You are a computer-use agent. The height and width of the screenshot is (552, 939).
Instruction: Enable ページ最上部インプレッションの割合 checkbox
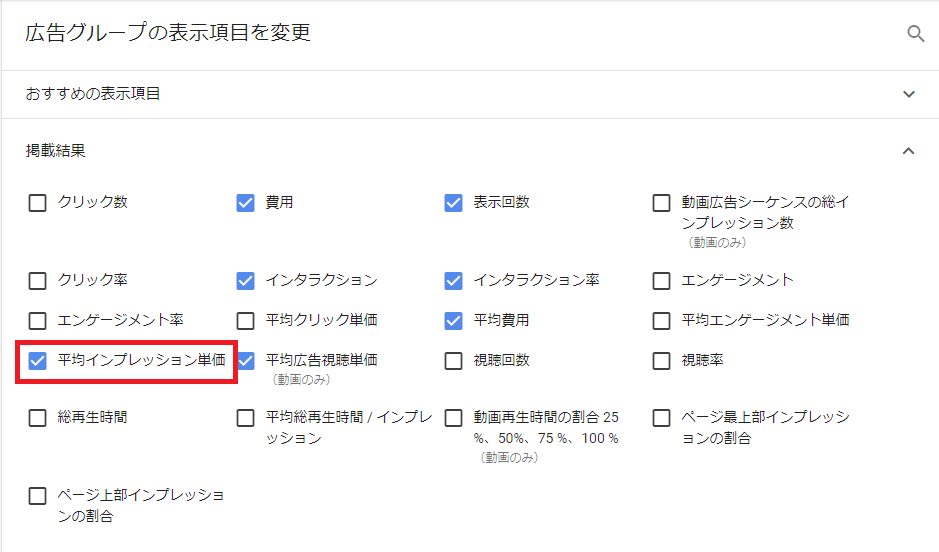(x=662, y=418)
